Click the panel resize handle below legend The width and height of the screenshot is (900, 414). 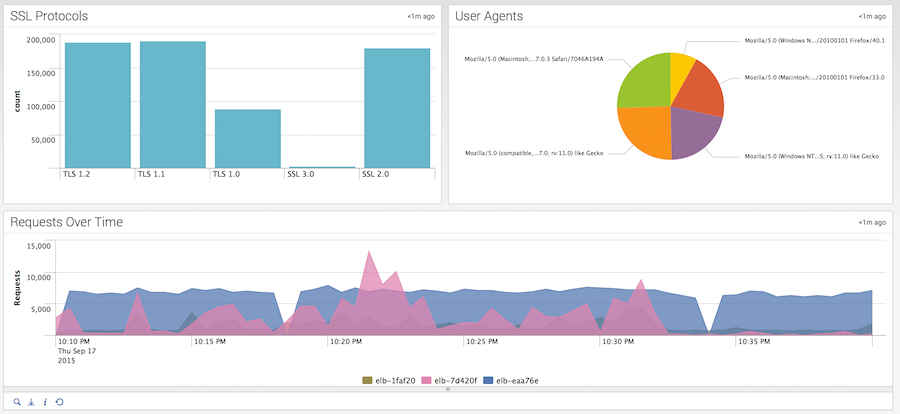(447, 390)
